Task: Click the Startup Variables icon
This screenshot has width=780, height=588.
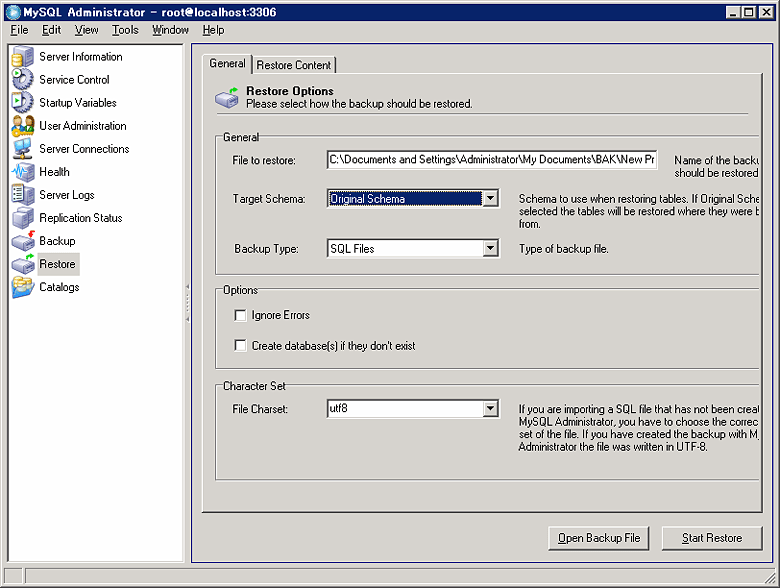Action: tap(22, 102)
